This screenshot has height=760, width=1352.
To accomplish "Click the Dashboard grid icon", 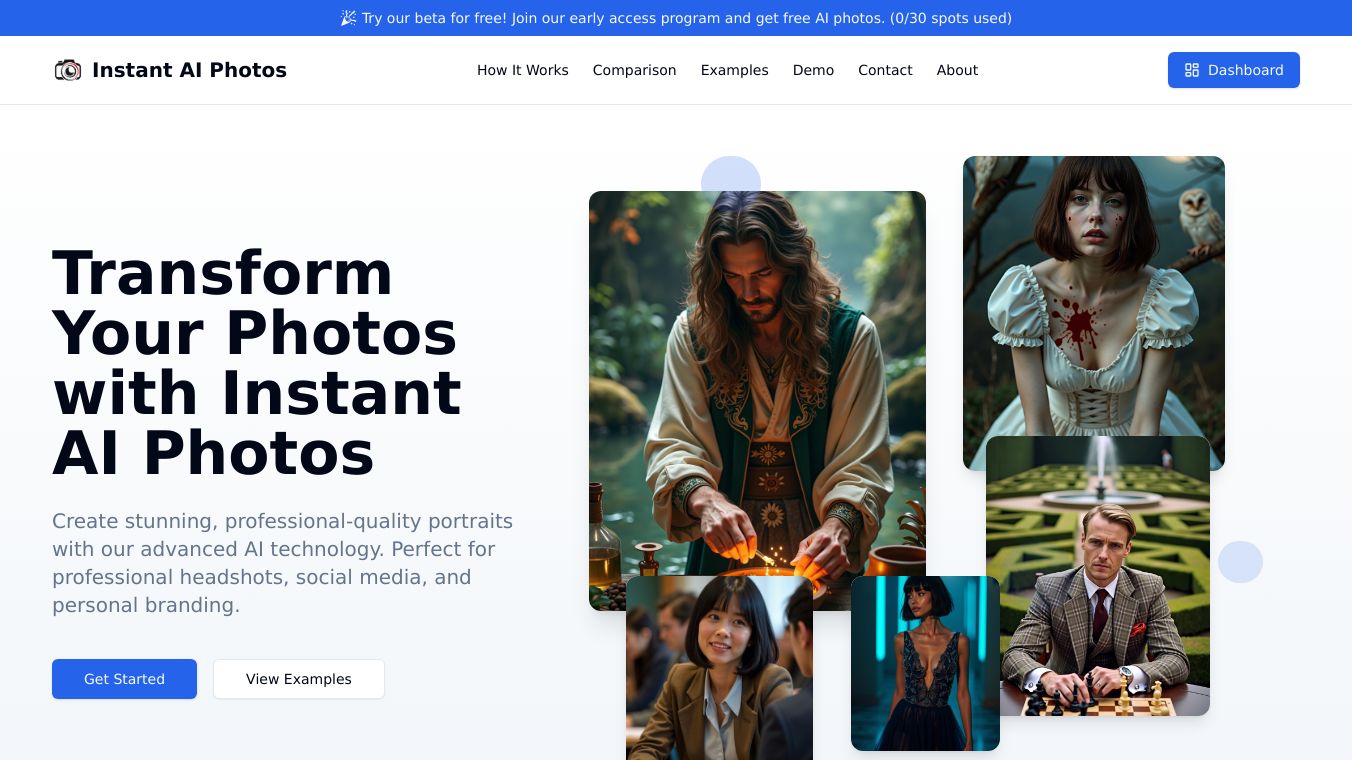I will click(x=1192, y=70).
